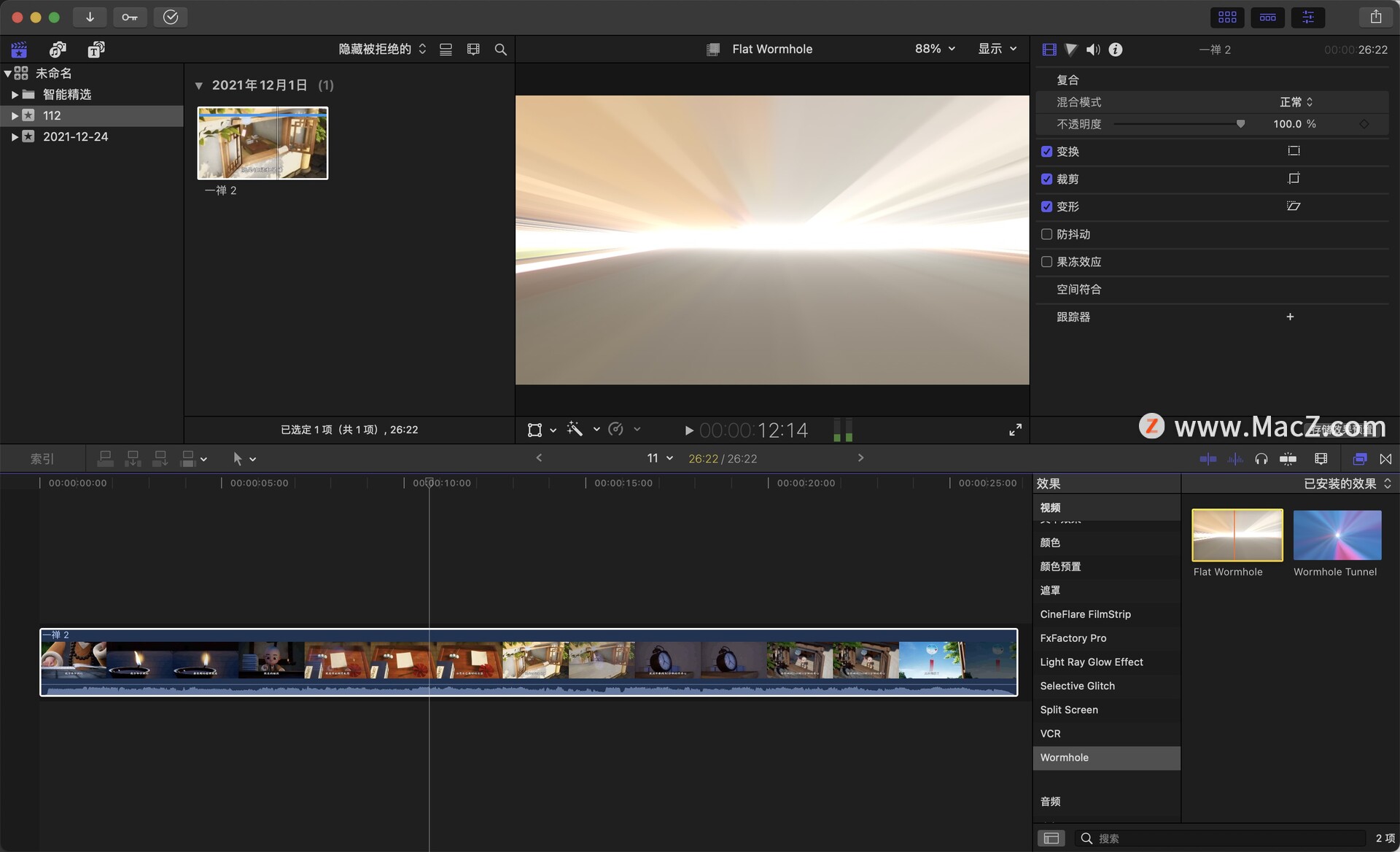Screen dimensions: 1400x852
Task: Uncheck the 裁剪 crop checkbox
Action: click(x=1046, y=179)
